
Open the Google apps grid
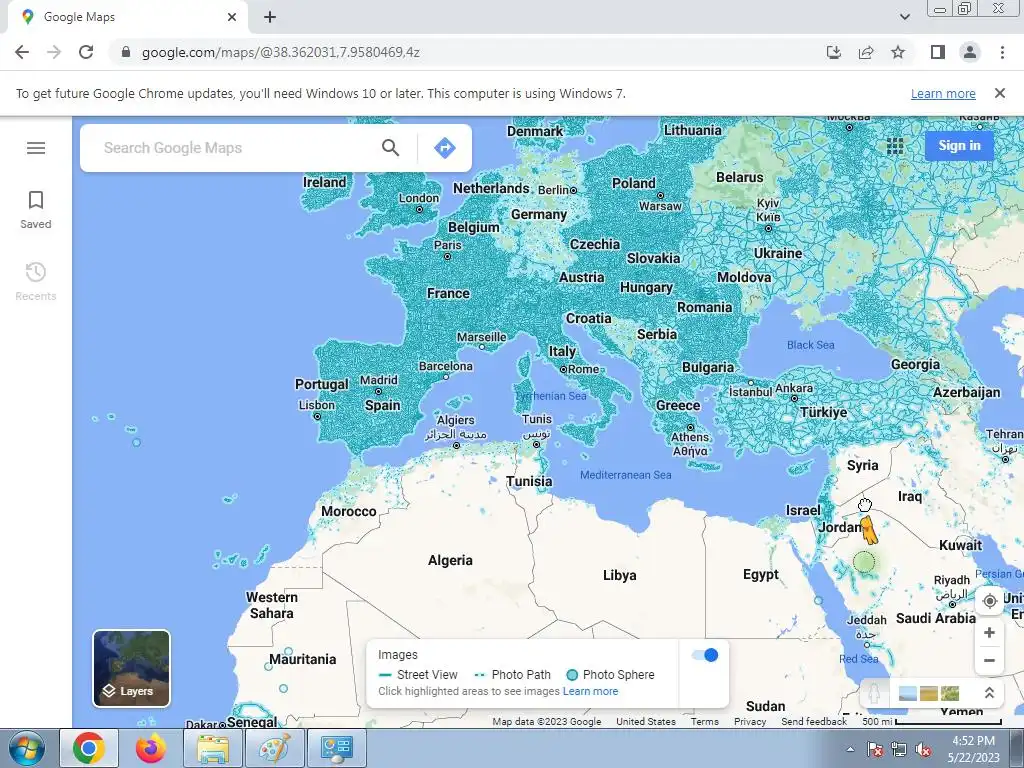tap(895, 146)
